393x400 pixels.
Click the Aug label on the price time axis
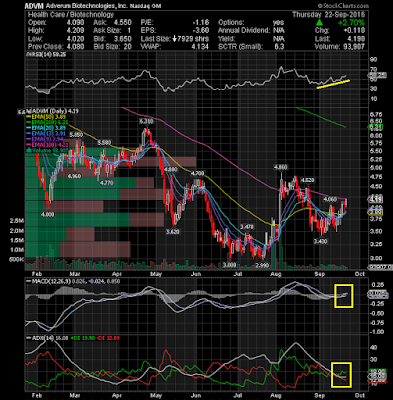[x=276, y=274]
